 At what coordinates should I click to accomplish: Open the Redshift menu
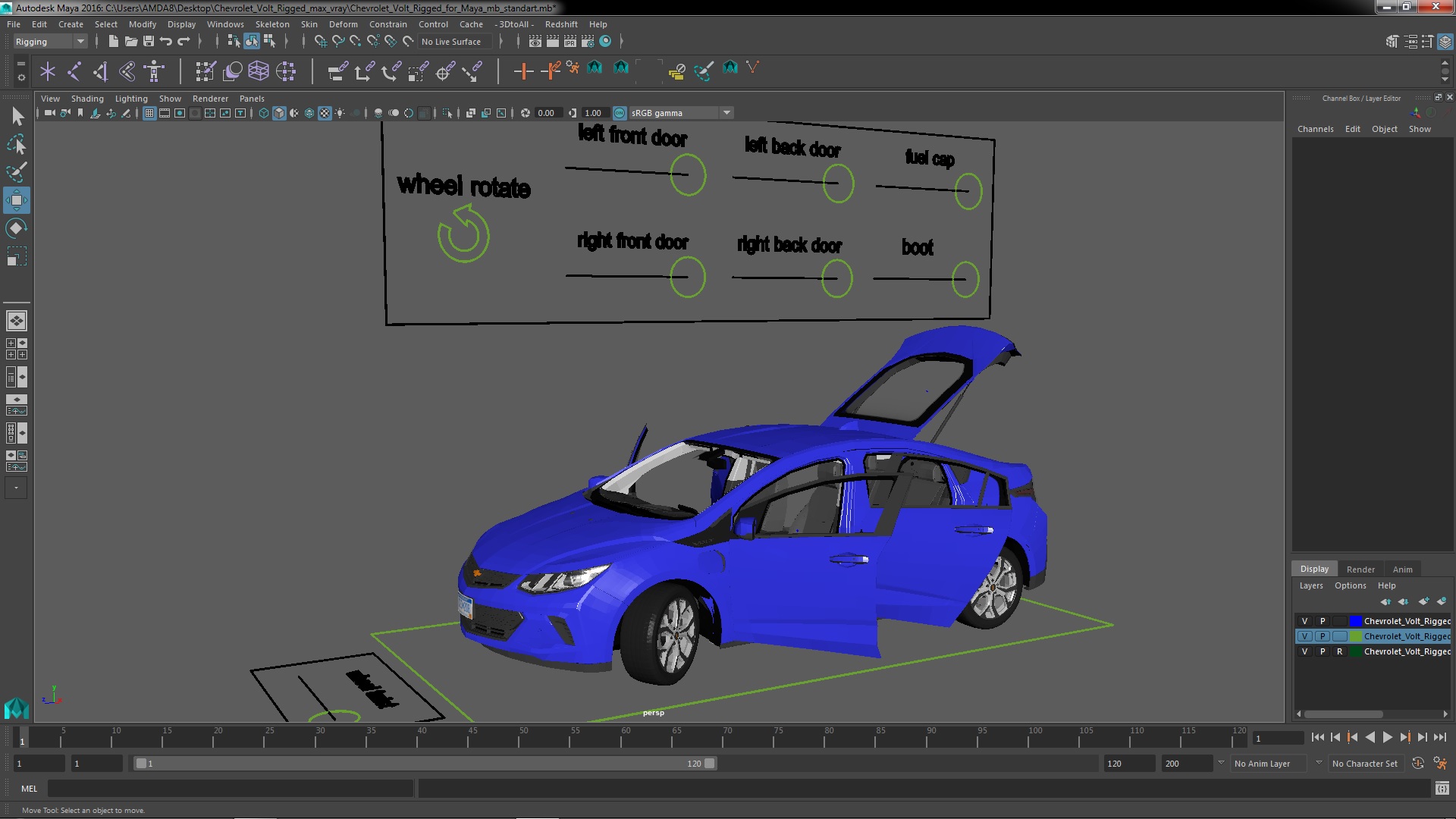[x=561, y=24]
